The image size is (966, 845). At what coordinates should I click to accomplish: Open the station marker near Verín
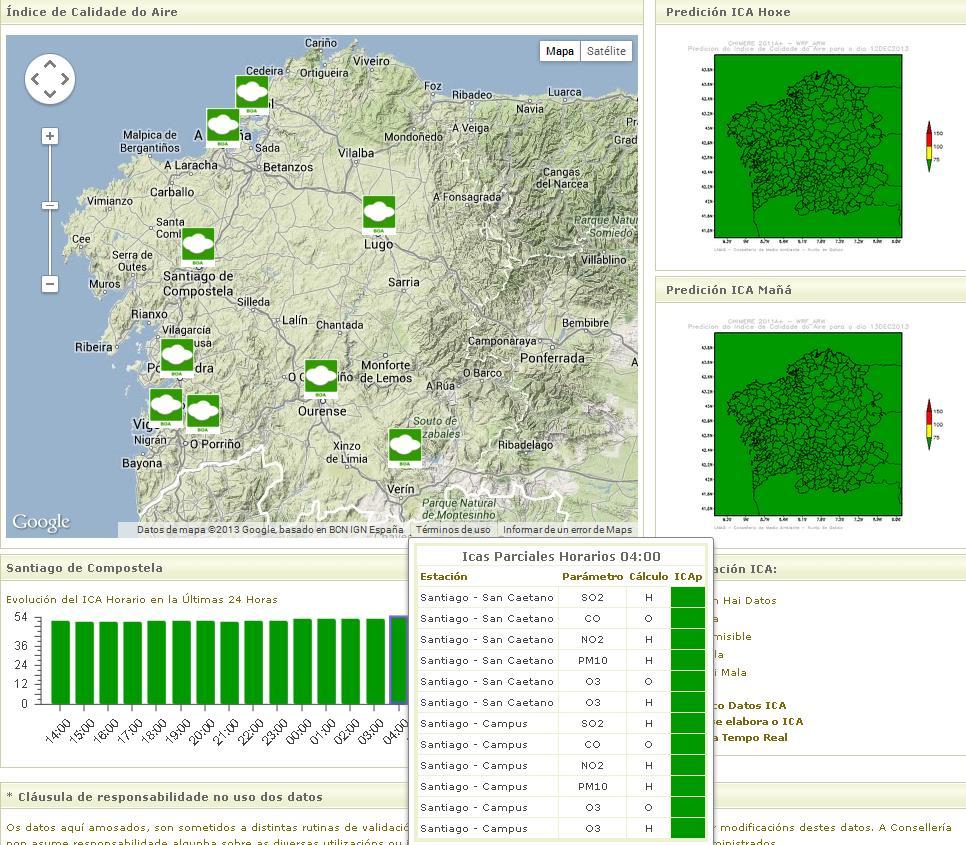405,448
